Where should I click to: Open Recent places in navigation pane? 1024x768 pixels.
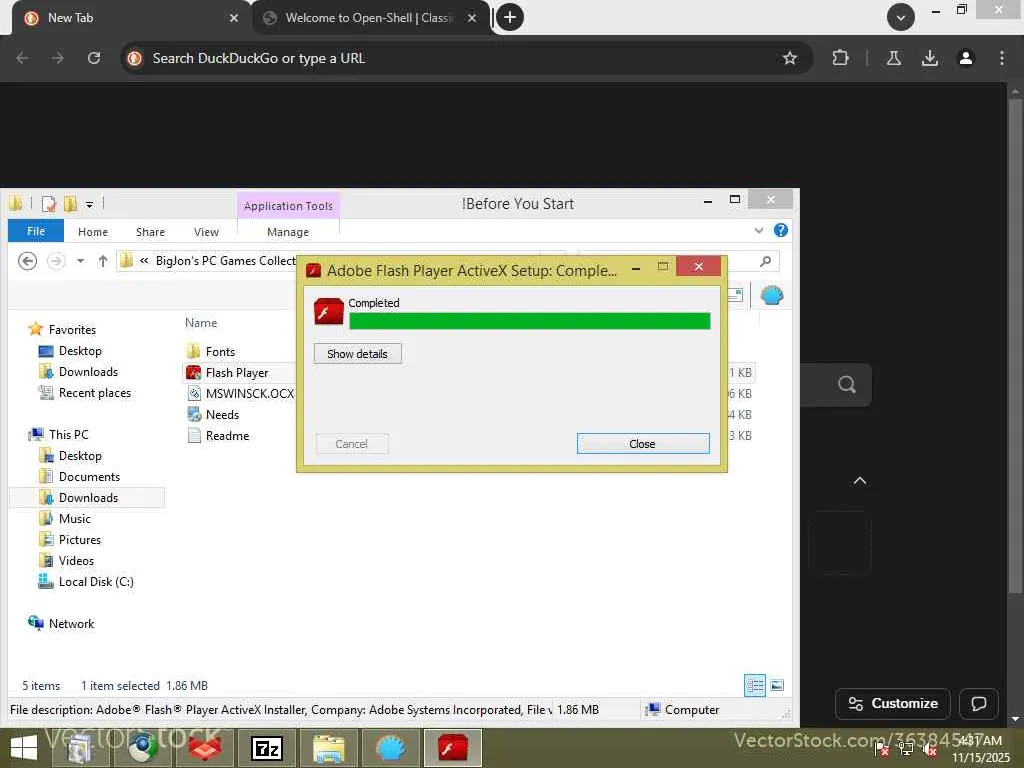click(95, 392)
